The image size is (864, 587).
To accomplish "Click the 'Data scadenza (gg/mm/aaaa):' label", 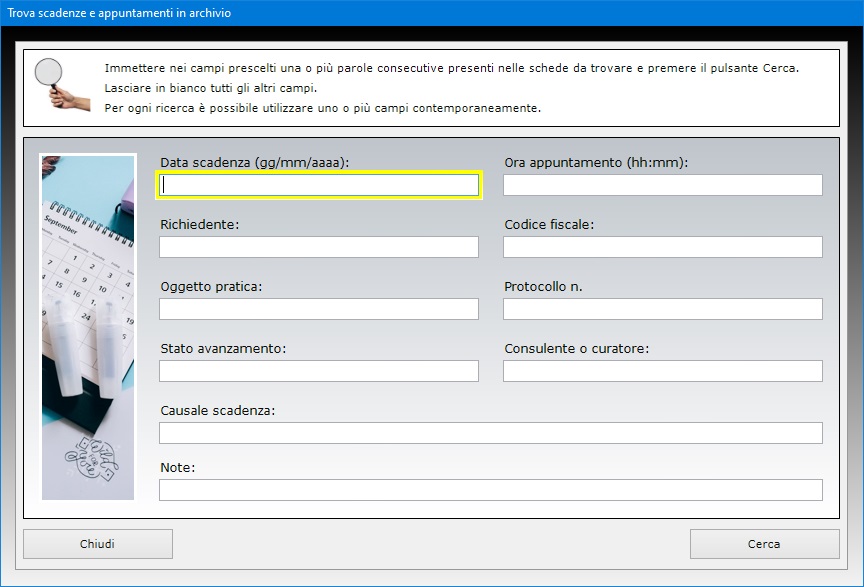I will [255, 162].
